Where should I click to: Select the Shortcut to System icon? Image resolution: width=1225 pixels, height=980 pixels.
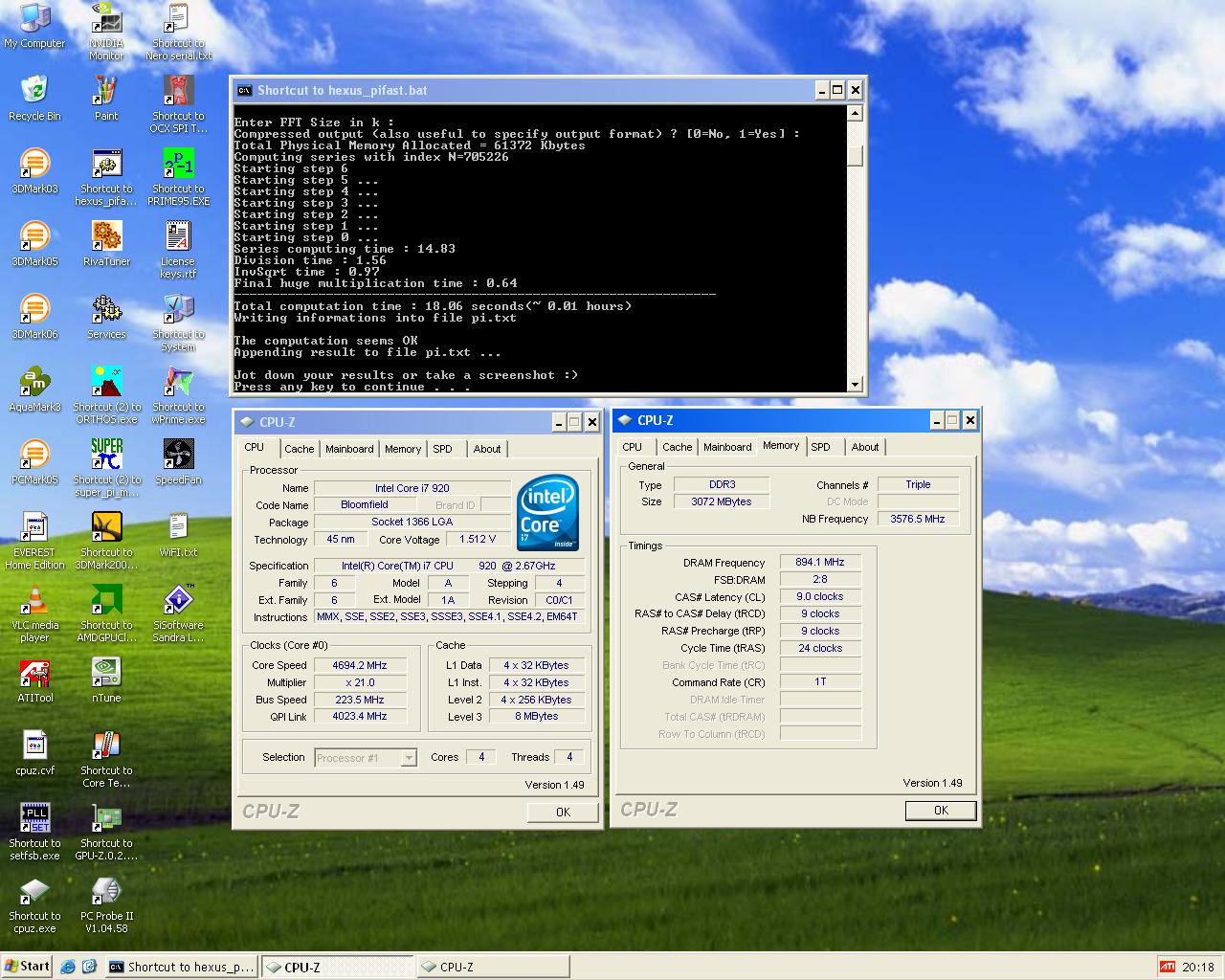pos(178,323)
